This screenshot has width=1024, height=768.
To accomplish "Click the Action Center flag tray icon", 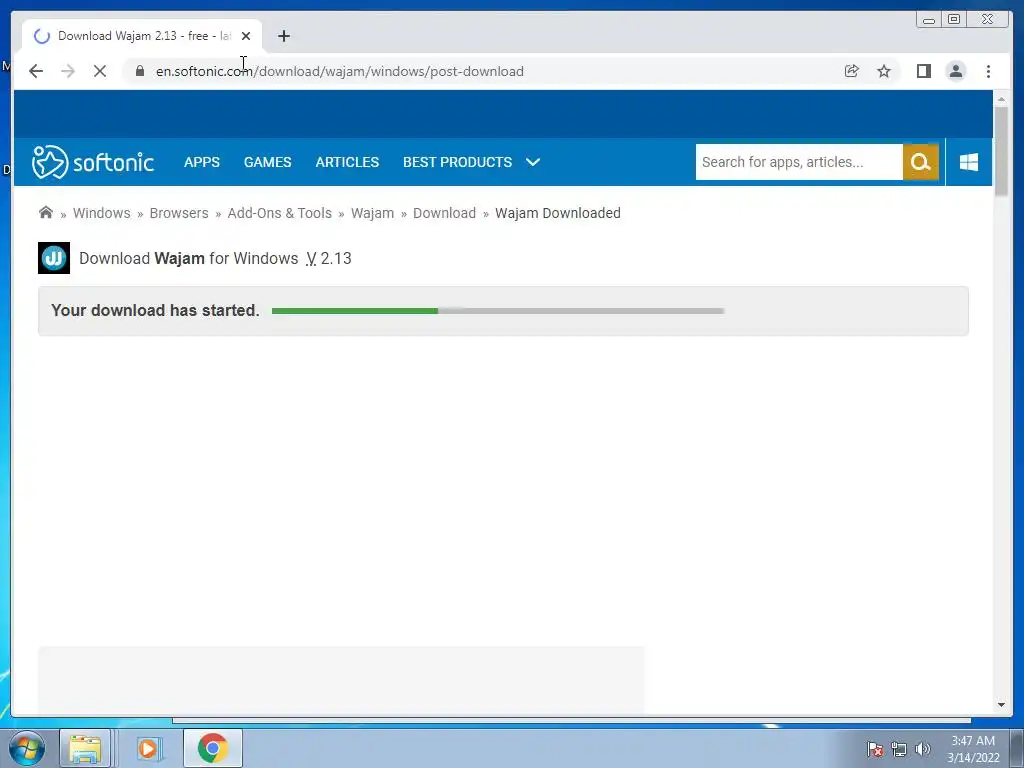I will 874,749.
